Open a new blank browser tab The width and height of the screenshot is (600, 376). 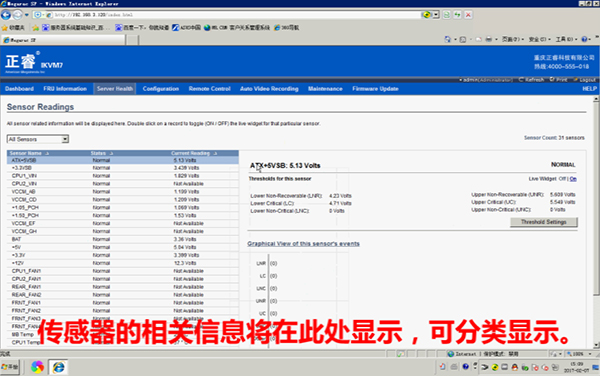[132, 40]
